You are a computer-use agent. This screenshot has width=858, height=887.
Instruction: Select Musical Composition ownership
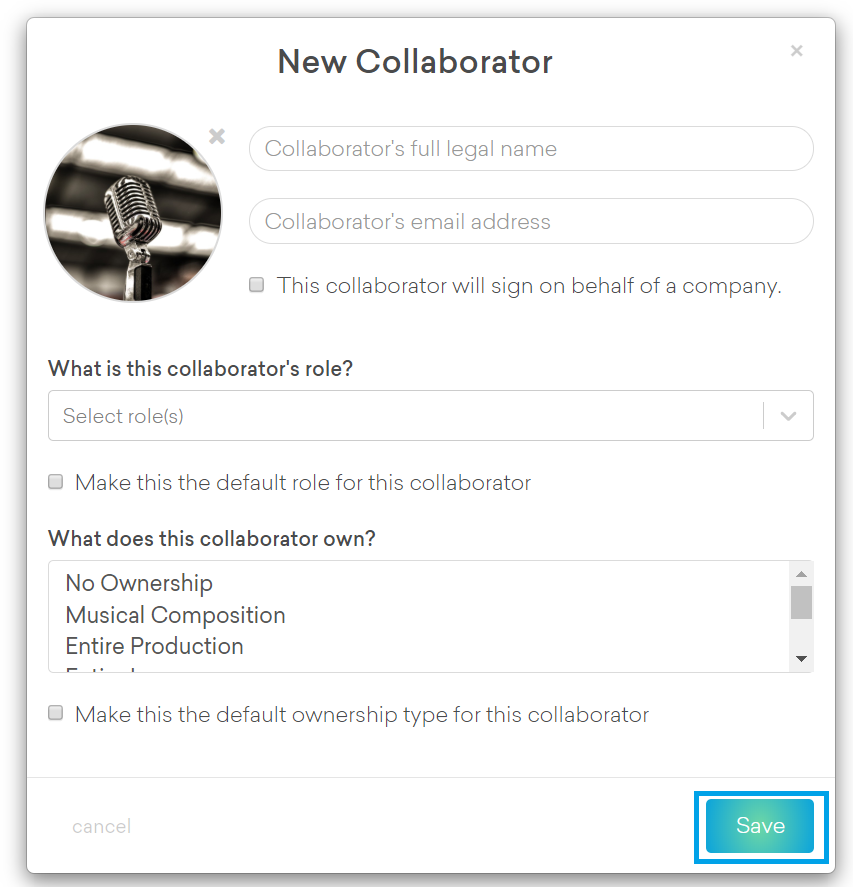point(175,615)
